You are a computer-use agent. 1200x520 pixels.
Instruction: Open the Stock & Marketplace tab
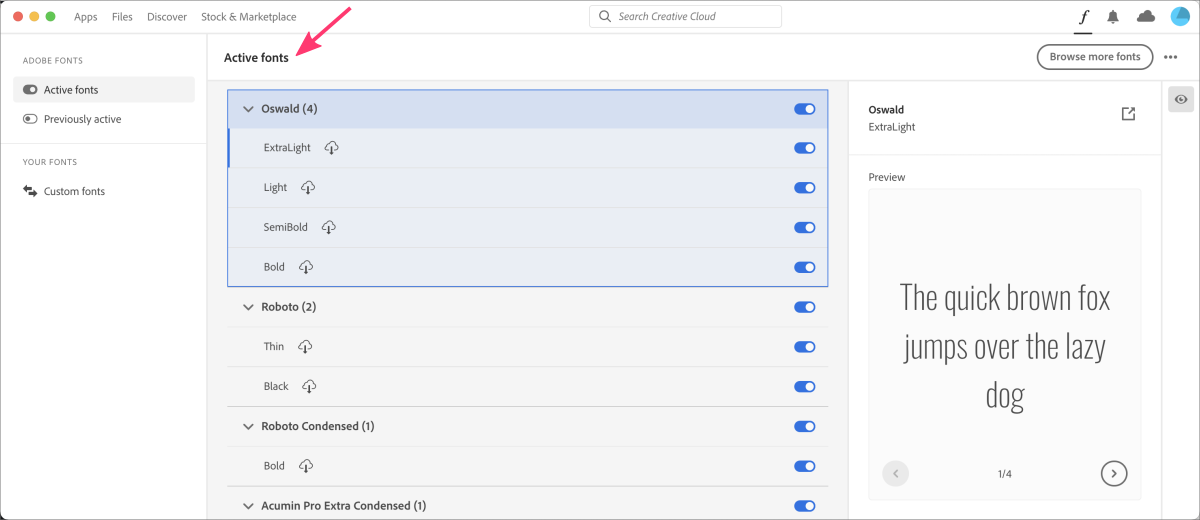pos(248,17)
